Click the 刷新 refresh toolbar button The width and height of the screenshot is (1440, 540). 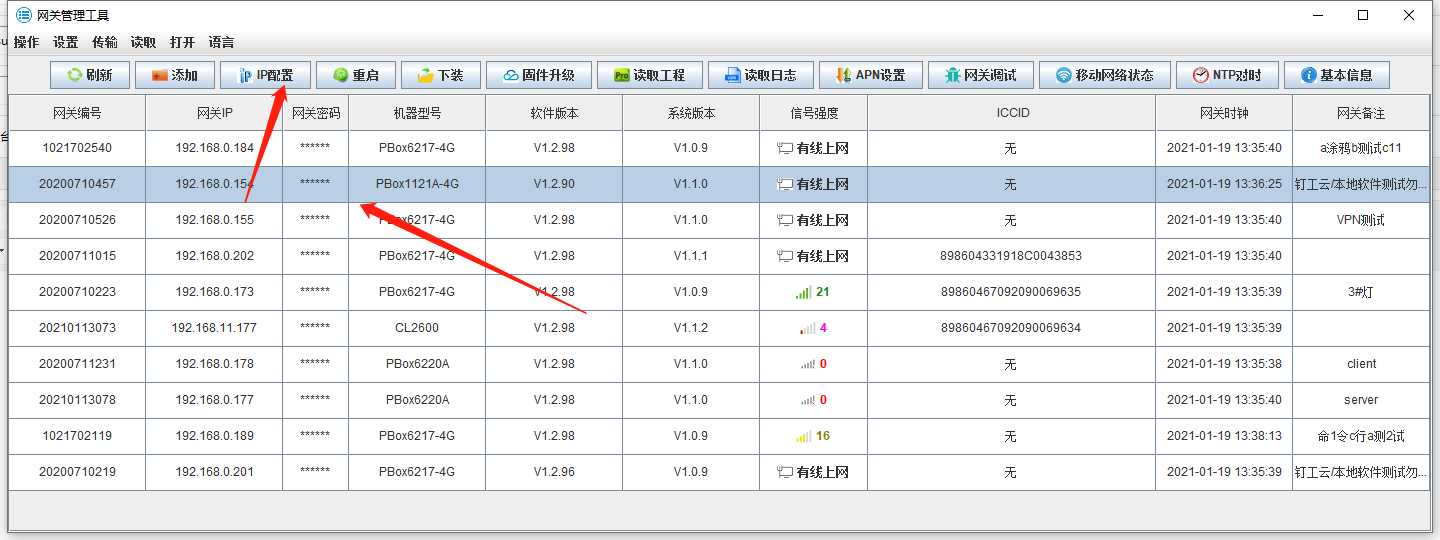tap(89, 75)
